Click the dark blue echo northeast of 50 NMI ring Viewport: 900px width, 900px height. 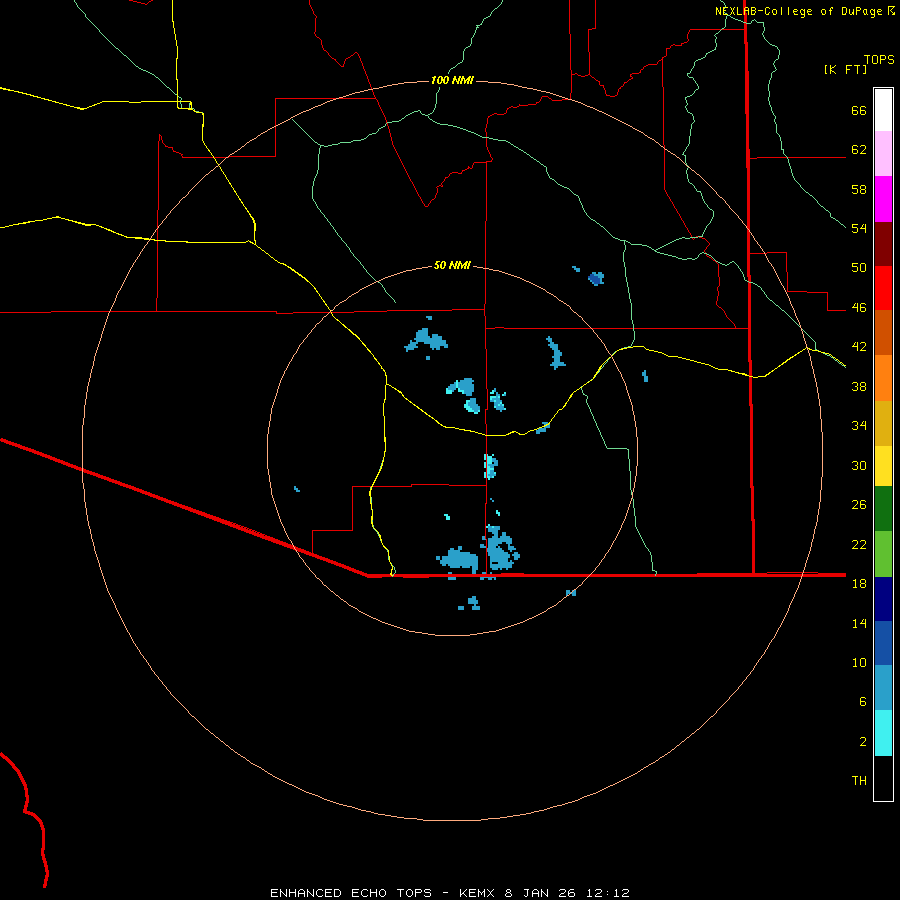click(x=596, y=279)
